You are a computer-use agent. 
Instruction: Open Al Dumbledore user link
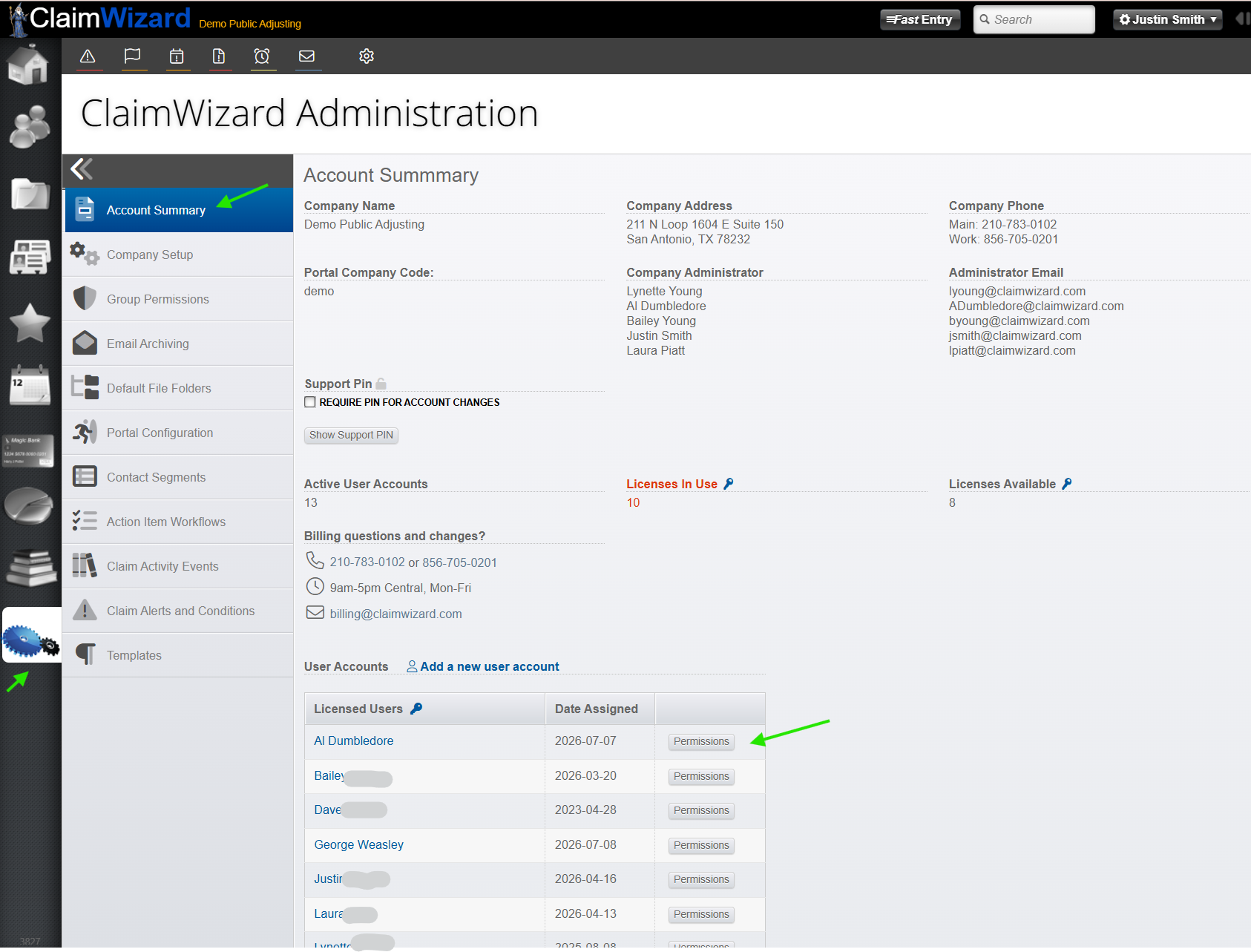[x=353, y=741]
